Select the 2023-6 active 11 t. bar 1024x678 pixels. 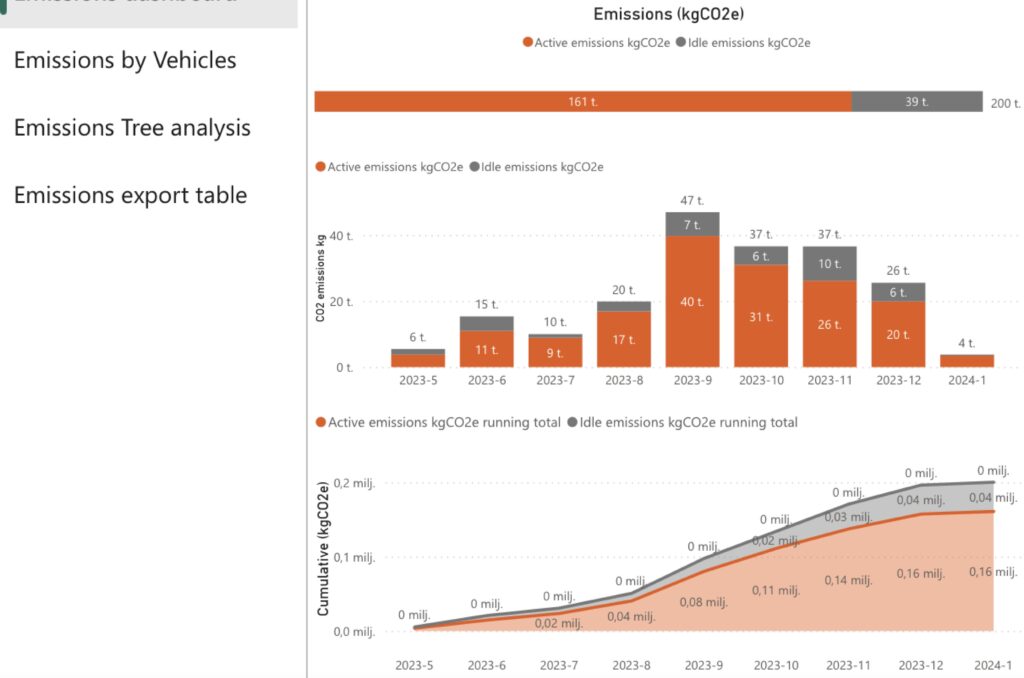pyautogui.click(x=488, y=349)
